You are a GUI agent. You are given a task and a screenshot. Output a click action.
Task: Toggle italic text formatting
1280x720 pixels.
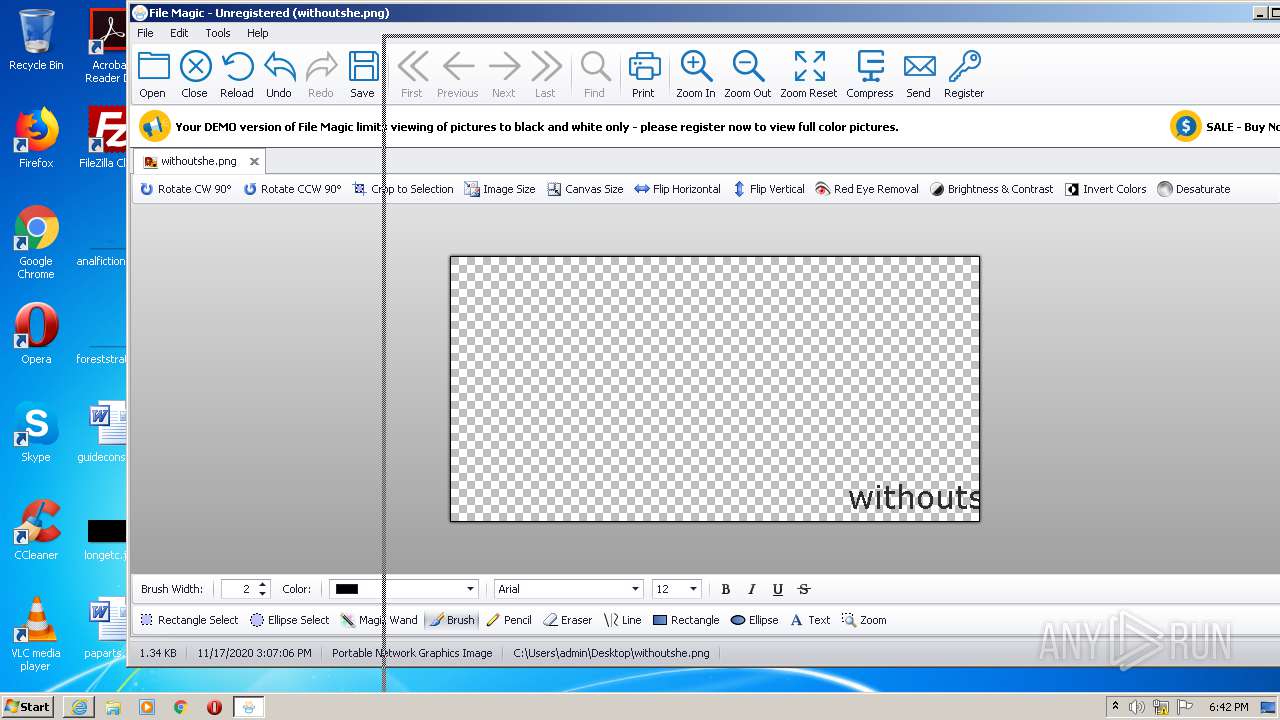click(x=752, y=589)
